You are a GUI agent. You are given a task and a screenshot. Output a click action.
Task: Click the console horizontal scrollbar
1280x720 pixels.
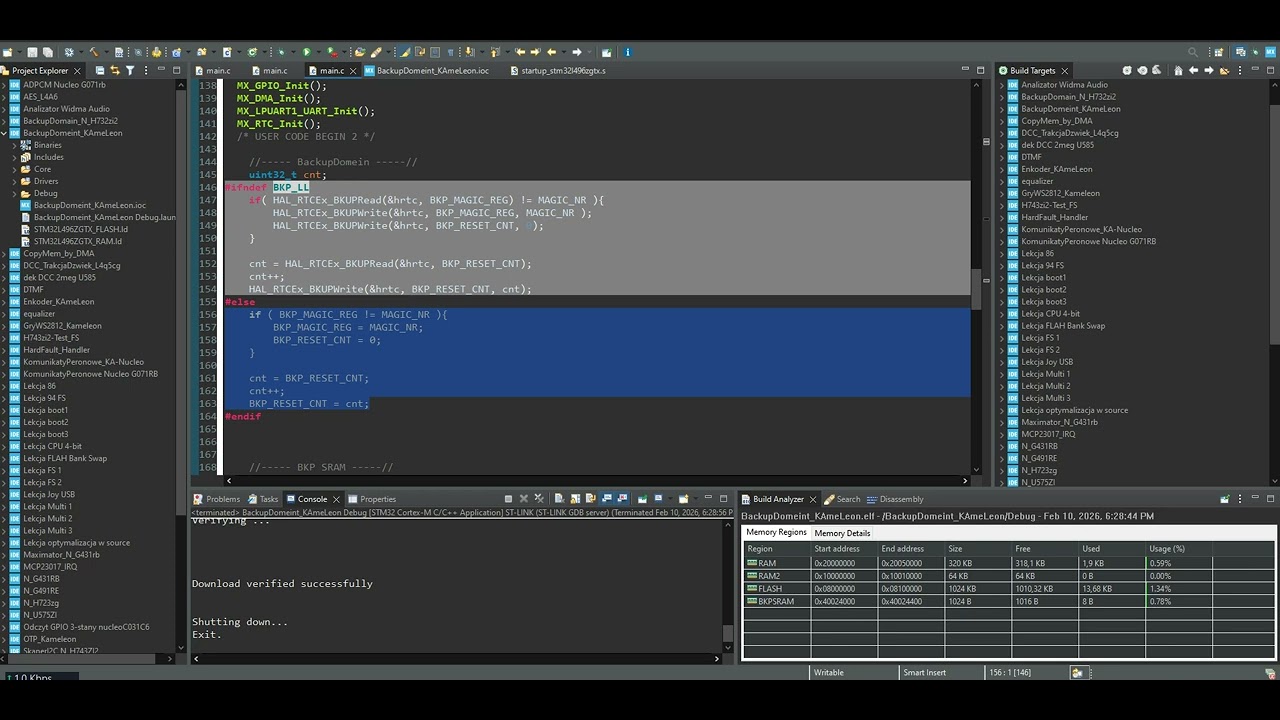[455, 658]
